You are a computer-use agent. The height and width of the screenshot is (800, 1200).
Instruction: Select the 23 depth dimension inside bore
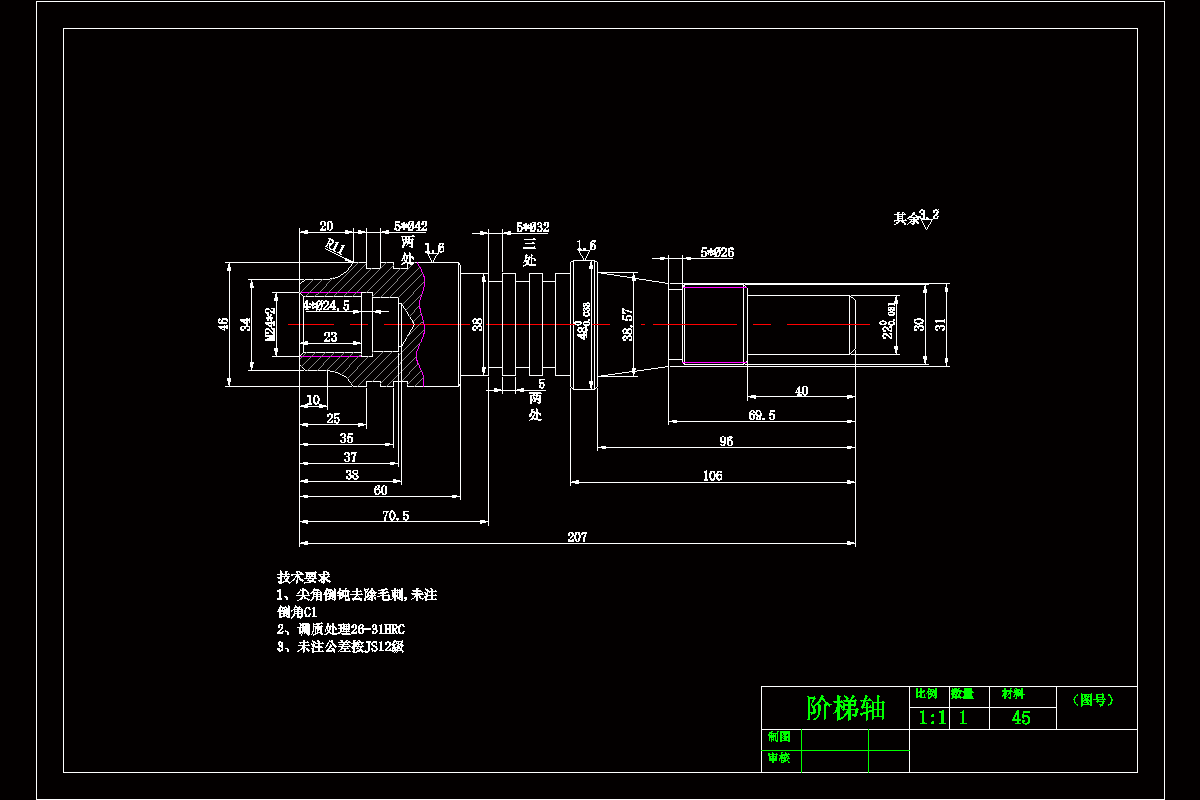click(330, 338)
